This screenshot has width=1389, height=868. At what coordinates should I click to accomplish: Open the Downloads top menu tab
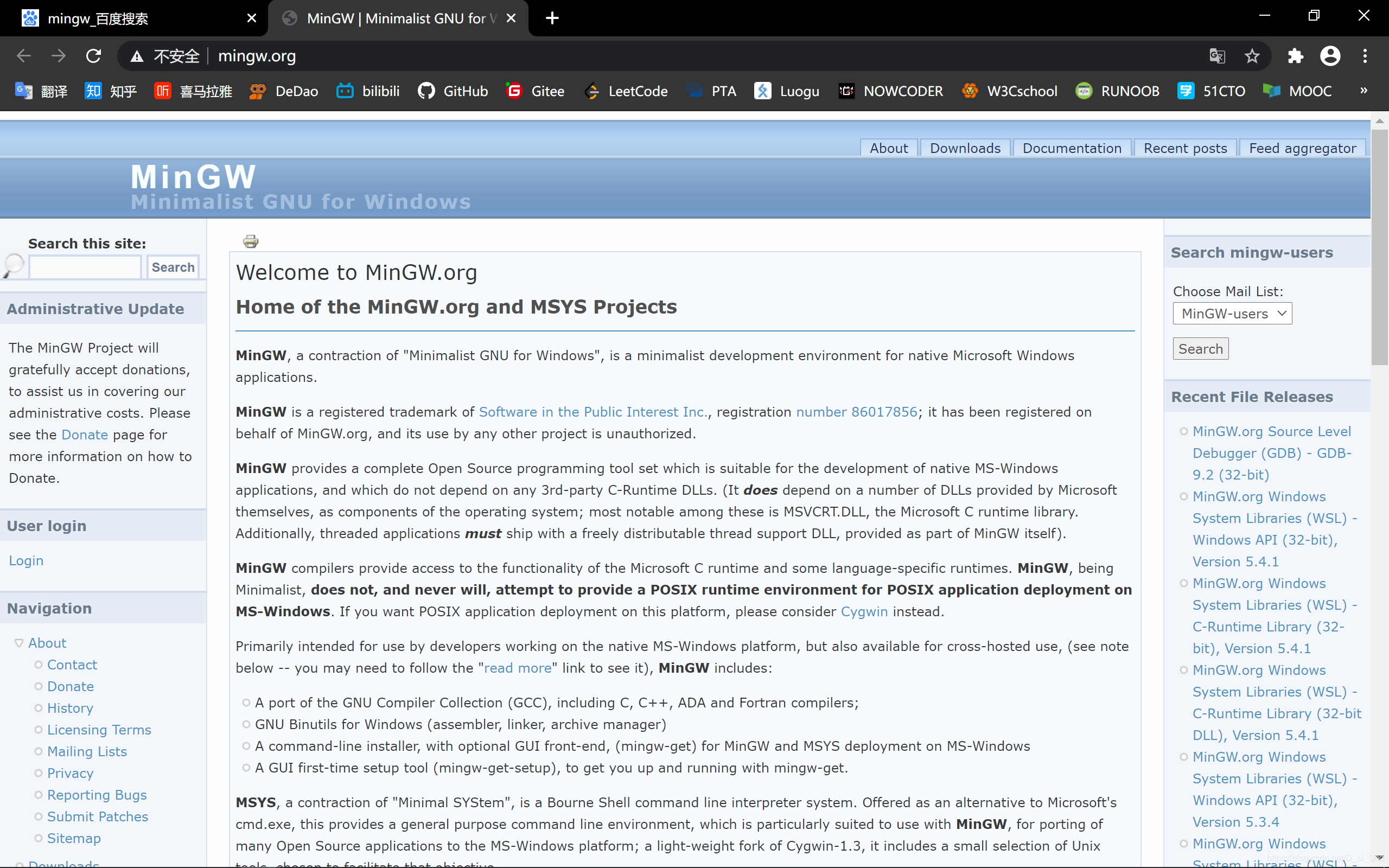coord(965,148)
